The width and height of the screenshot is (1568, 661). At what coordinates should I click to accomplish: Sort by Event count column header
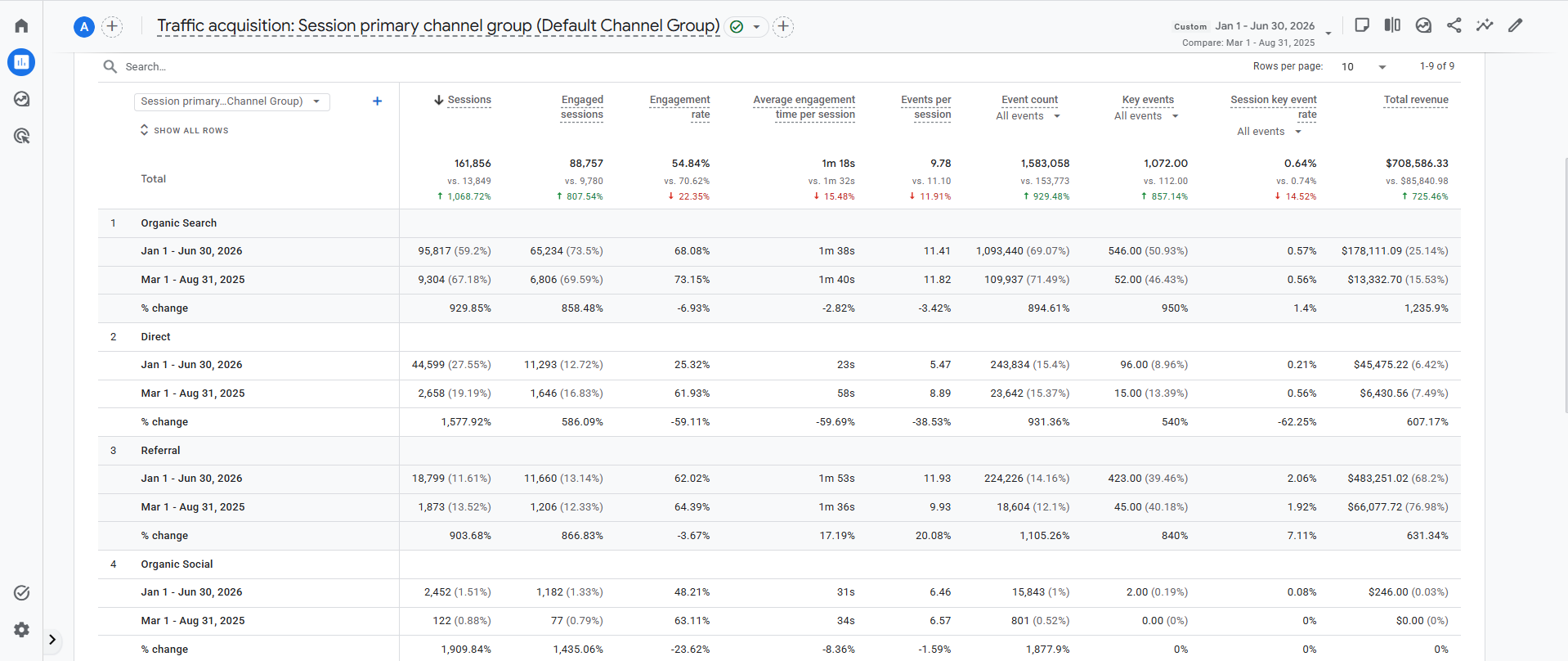1029,100
